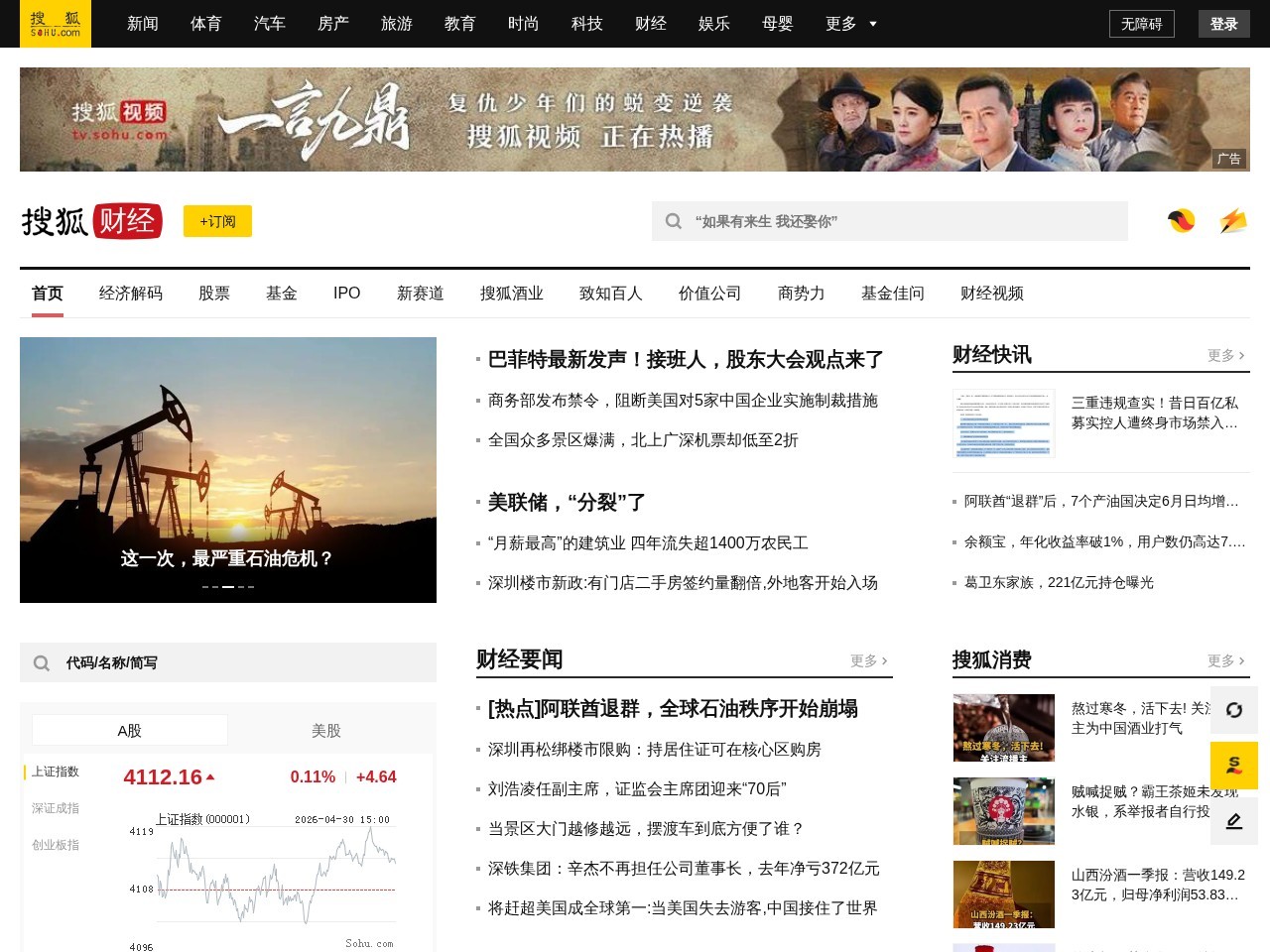The image size is (1270, 952).
Task: Click the magnifier icon in stock code search
Action: click(42, 662)
